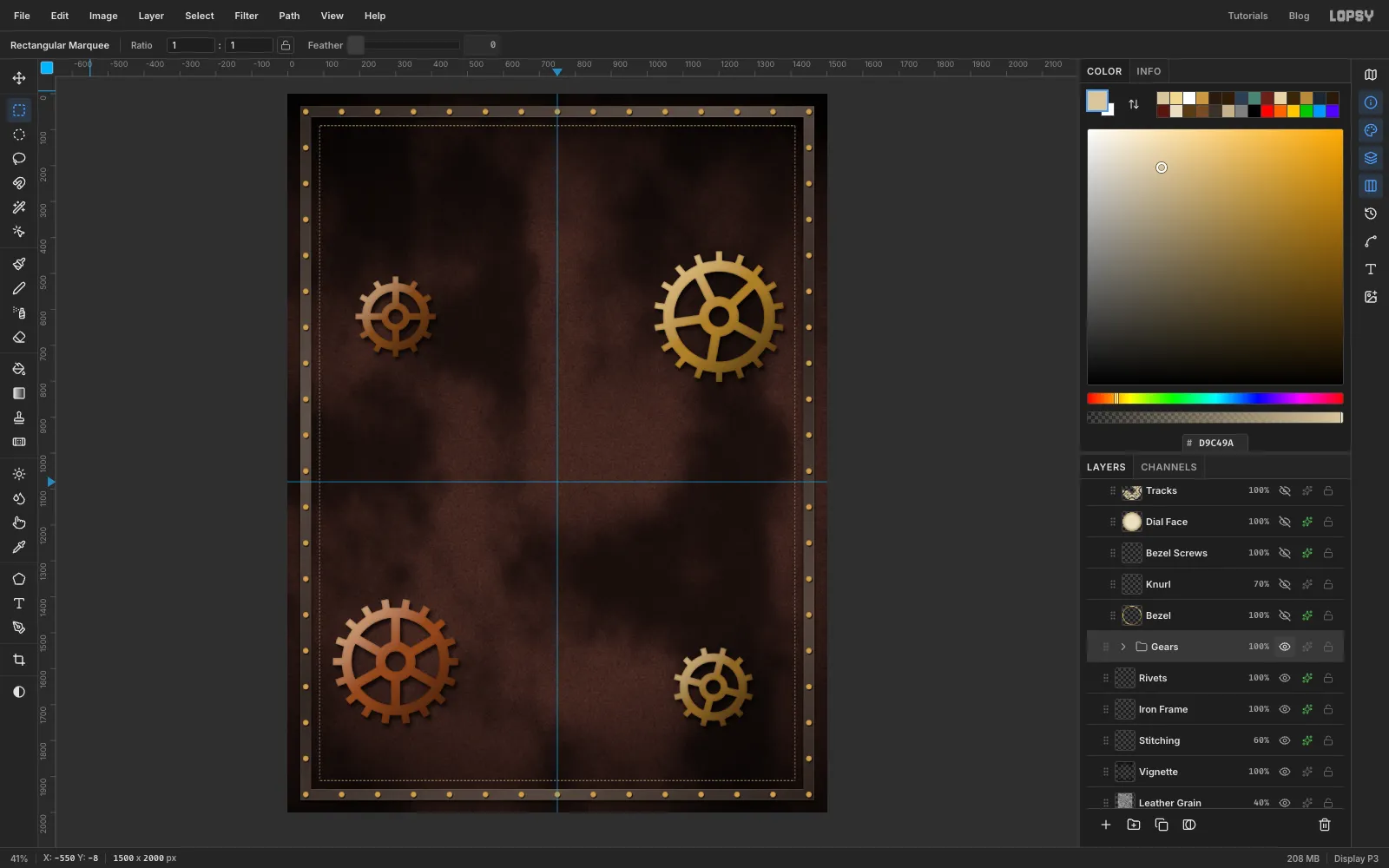
Task: Click the foreground color swatch
Action: tap(1097, 101)
